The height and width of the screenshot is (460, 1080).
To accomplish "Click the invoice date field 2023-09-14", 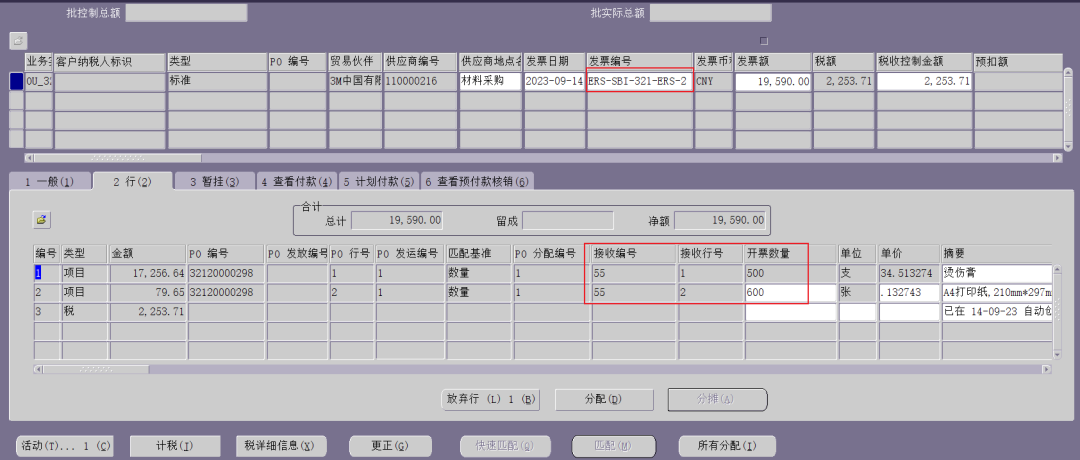I will tap(554, 81).
